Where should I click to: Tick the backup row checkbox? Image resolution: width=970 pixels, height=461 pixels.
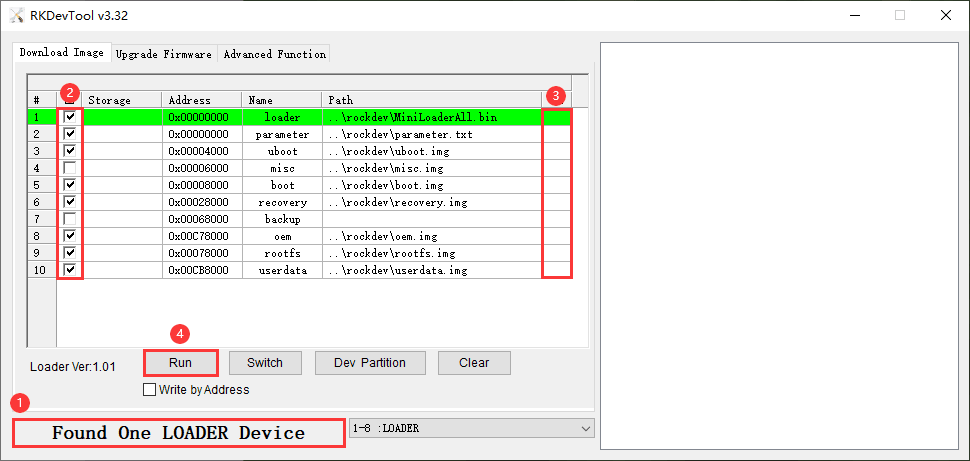pos(71,219)
